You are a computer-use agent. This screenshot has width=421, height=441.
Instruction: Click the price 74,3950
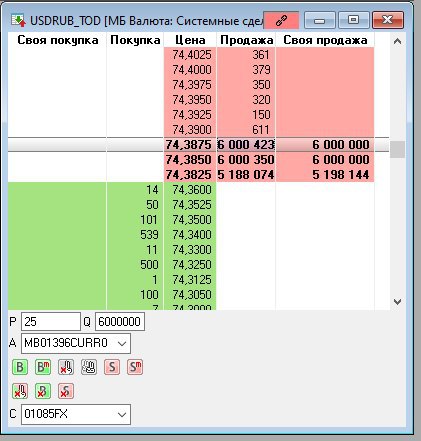tap(192, 100)
